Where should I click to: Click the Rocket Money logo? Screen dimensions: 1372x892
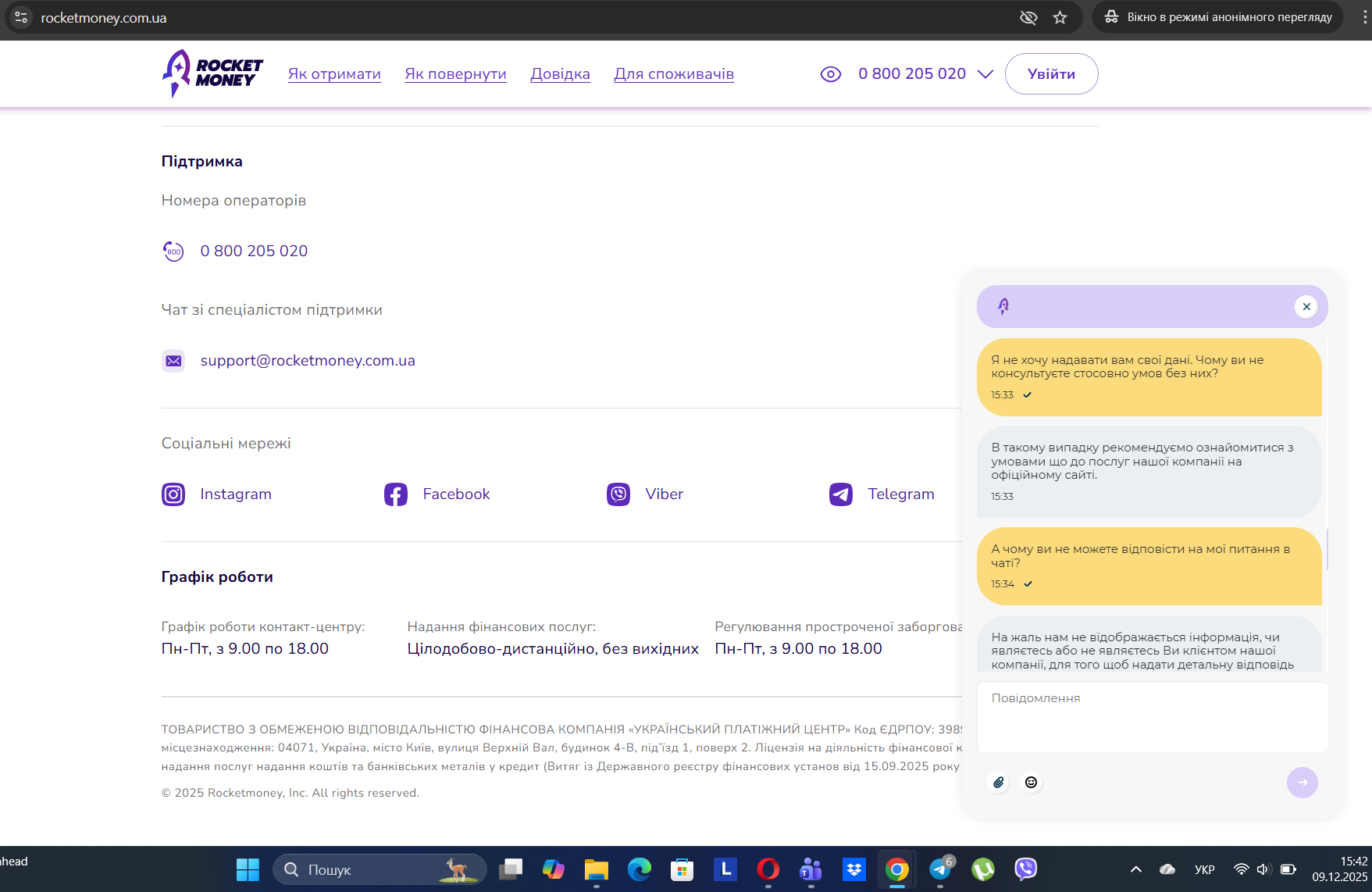click(x=212, y=73)
